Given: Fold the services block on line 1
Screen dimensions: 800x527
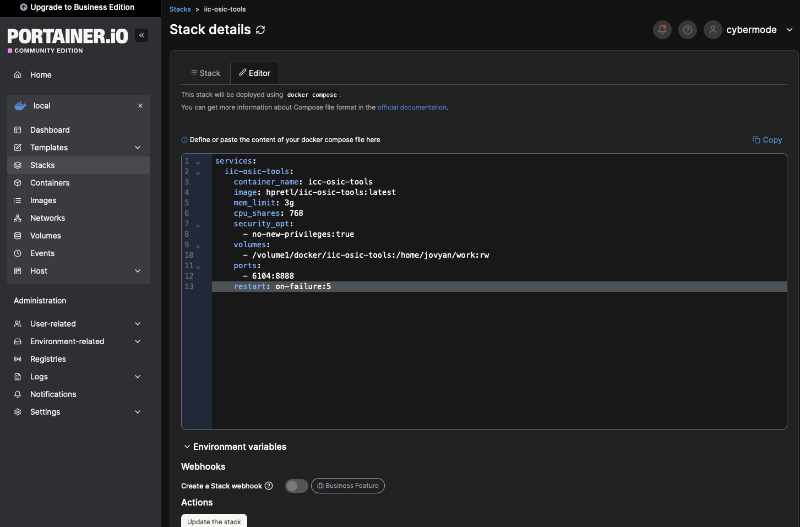Looking at the screenshot, I should coord(198,161).
